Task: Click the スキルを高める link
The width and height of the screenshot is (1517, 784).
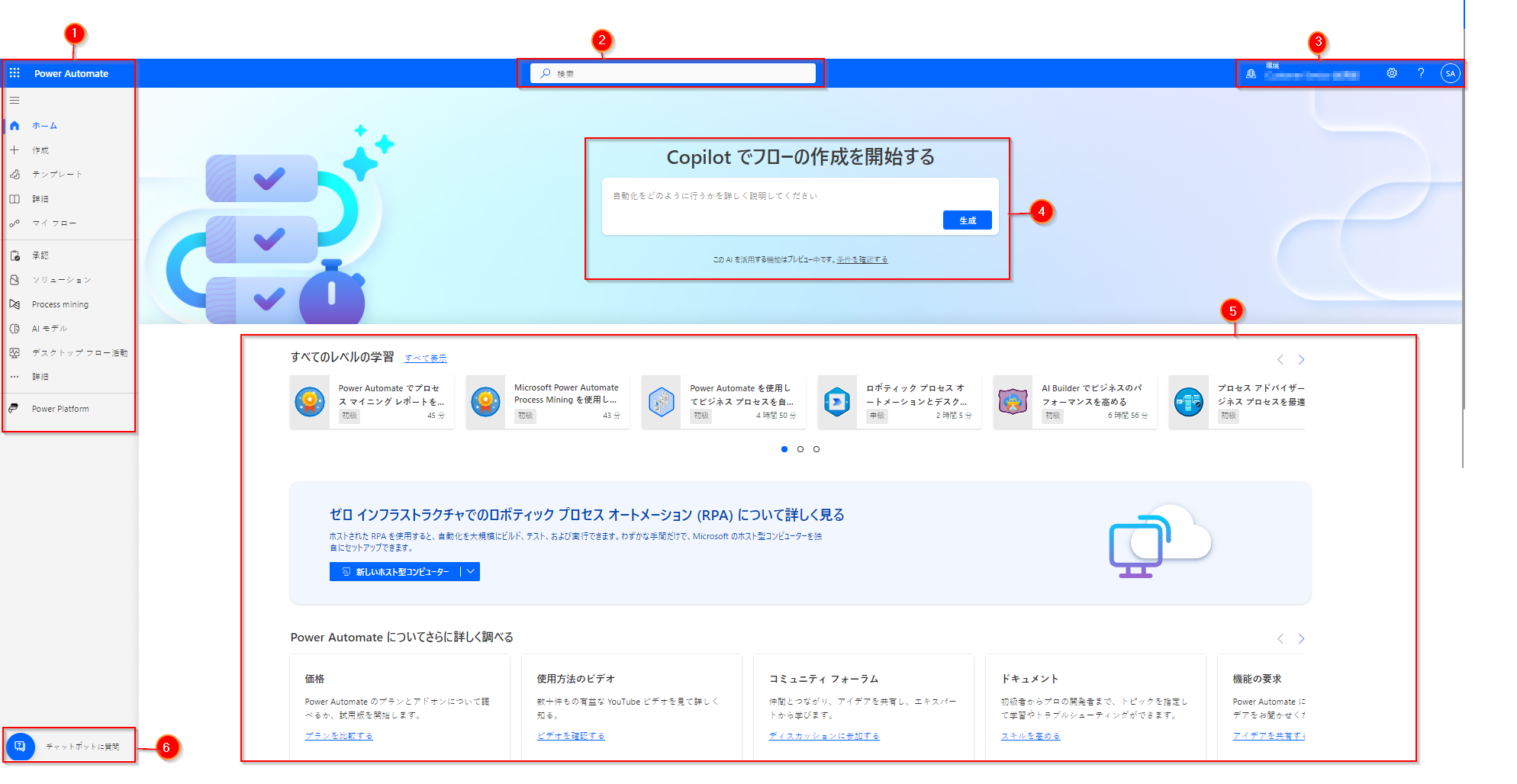Action: [1030, 736]
